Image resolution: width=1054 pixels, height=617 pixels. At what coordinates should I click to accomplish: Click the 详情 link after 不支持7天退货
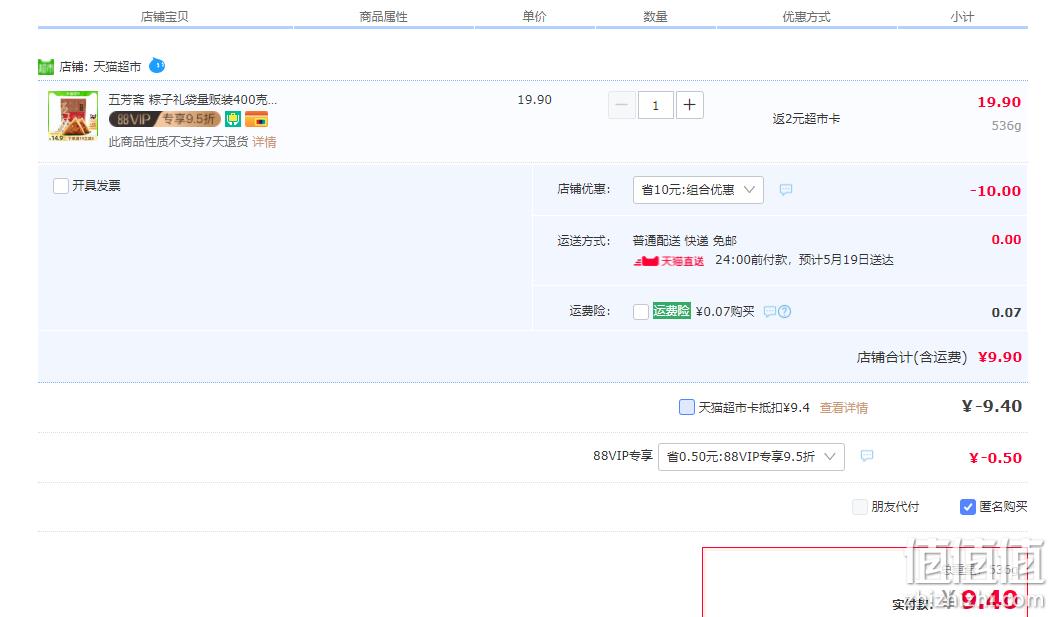click(264, 142)
